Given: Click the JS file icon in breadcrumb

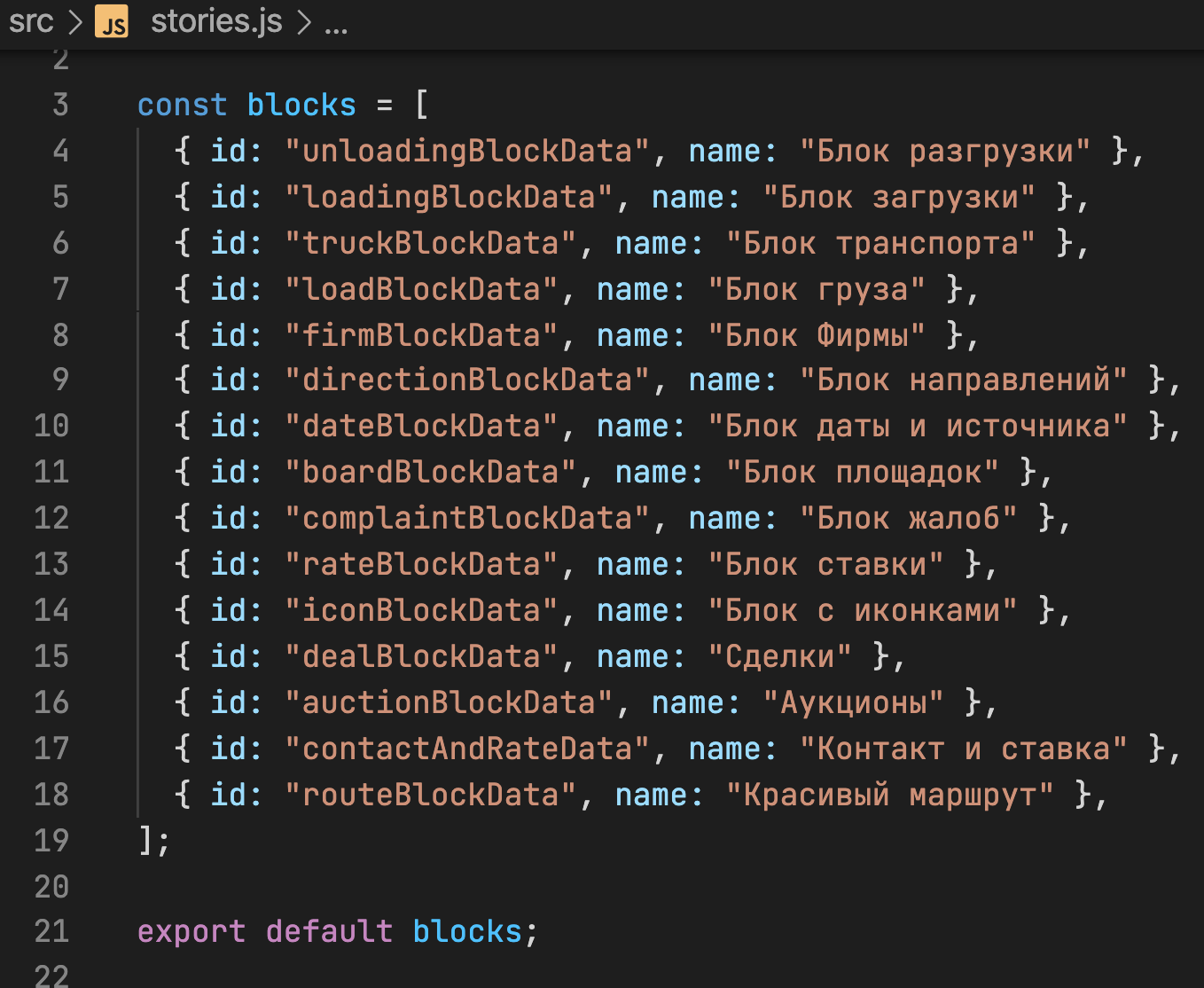Looking at the screenshot, I should click(112, 22).
